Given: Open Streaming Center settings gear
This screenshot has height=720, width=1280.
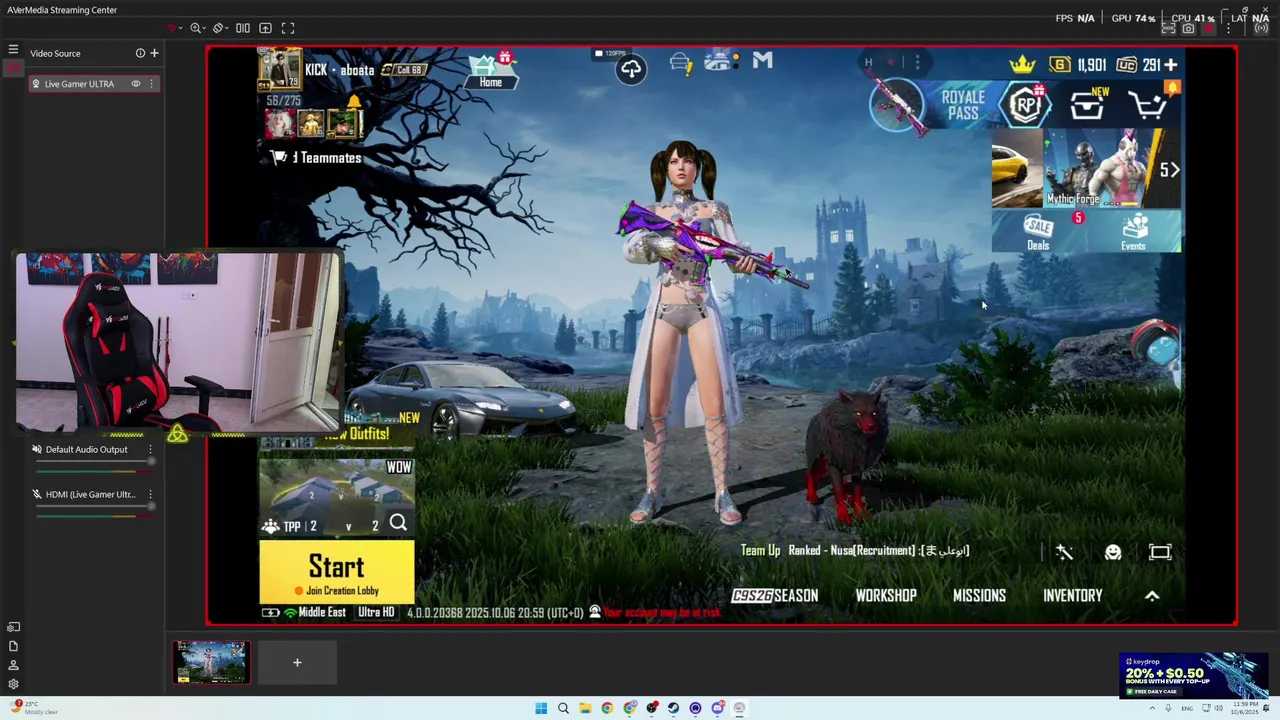Looking at the screenshot, I should tap(13, 684).
